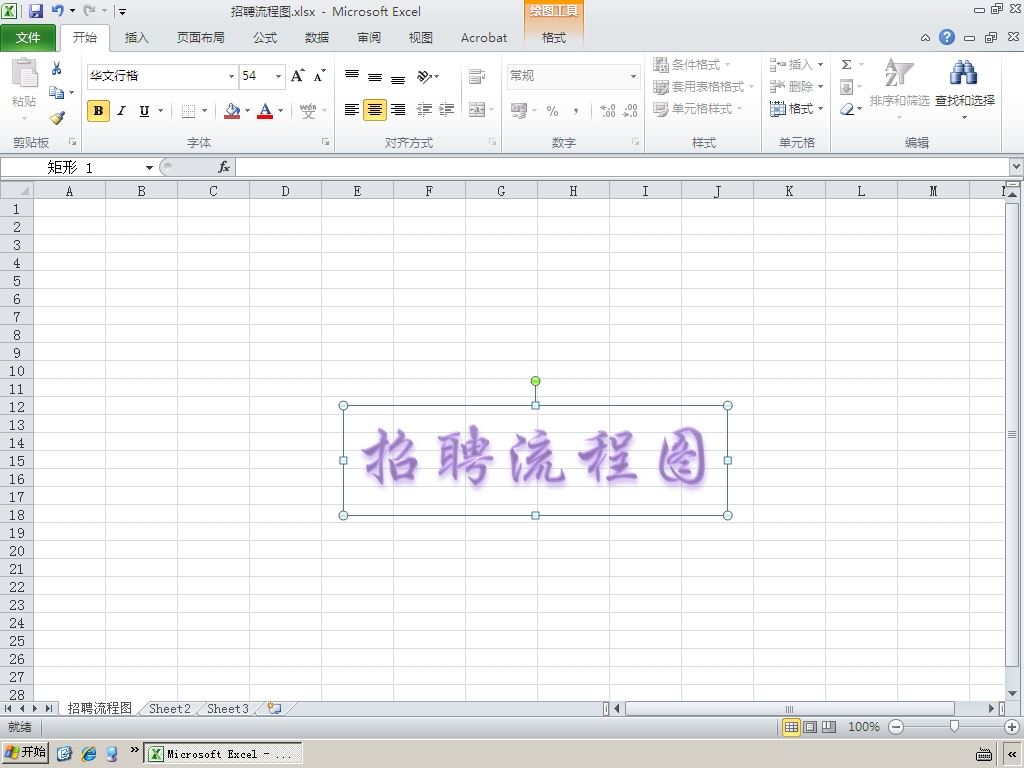Expand the fill color palette arrow

point(248,110)
